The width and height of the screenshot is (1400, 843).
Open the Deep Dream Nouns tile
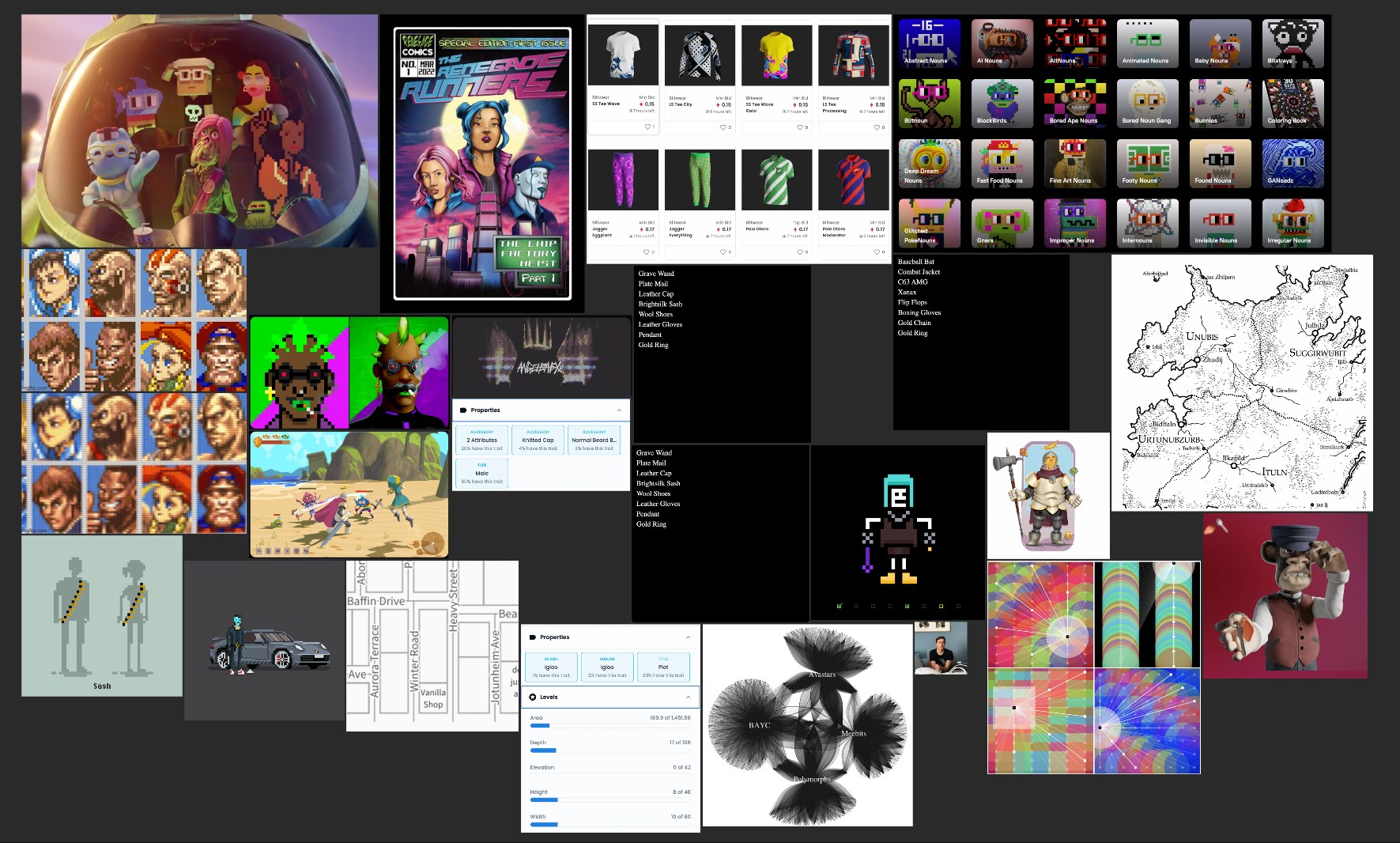pyautogui.click(x=930, y=164)
